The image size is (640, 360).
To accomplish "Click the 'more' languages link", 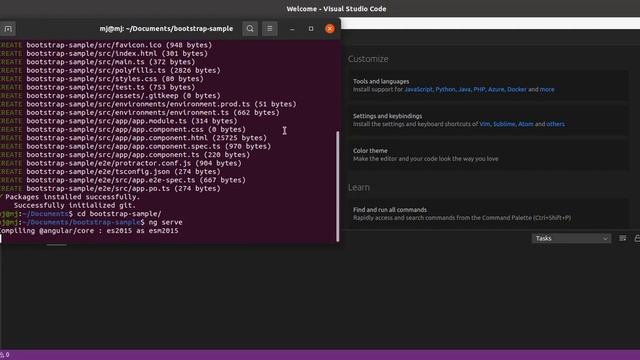I will tap(547, 89).
